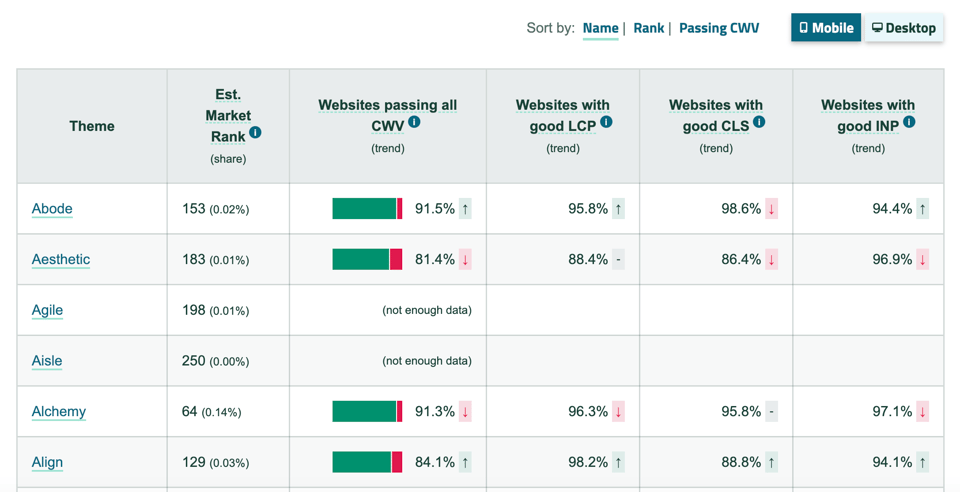Click info icon beside Est. Market Rank

click(255, 132)
